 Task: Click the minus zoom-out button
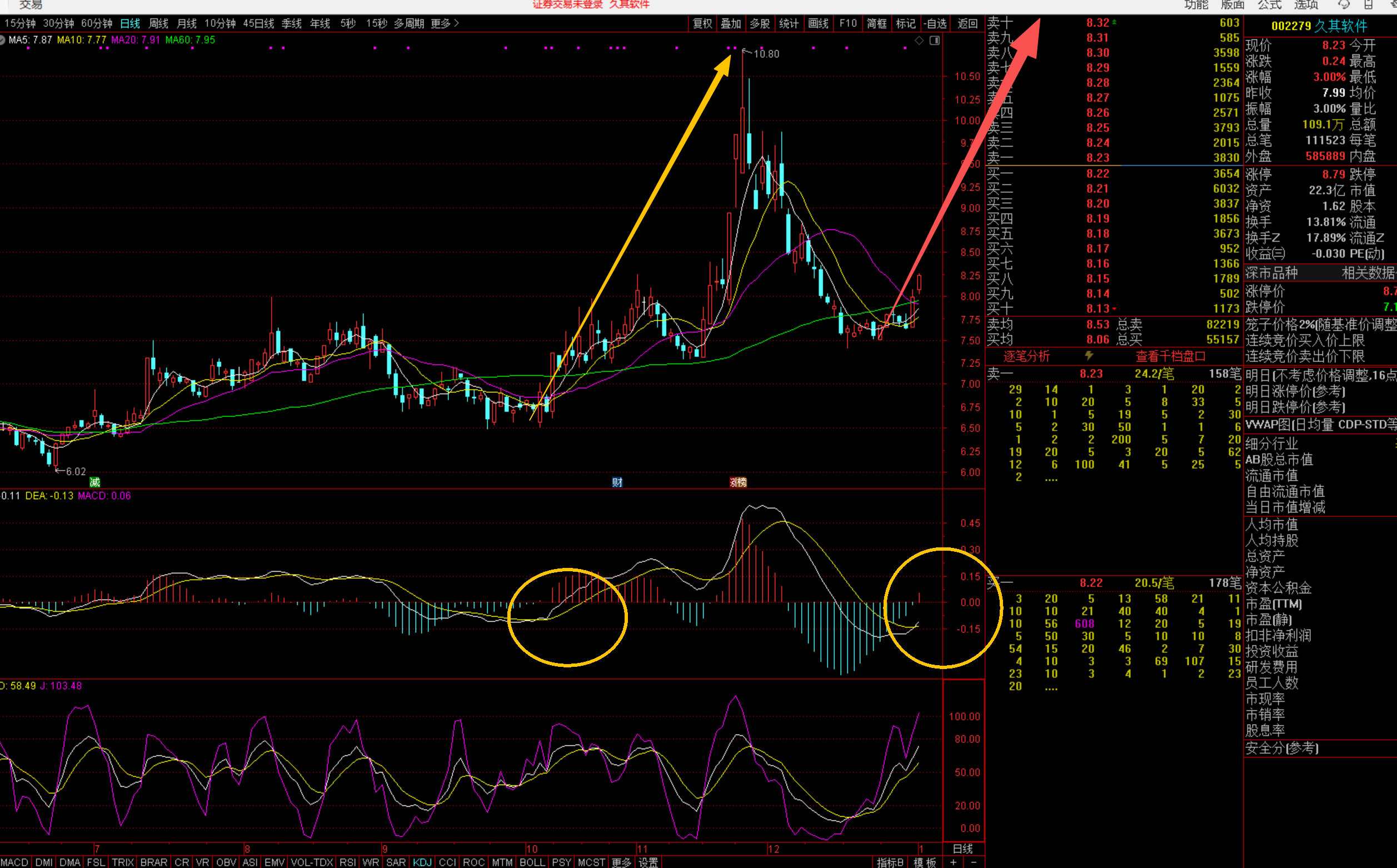[x=974, y=862]
